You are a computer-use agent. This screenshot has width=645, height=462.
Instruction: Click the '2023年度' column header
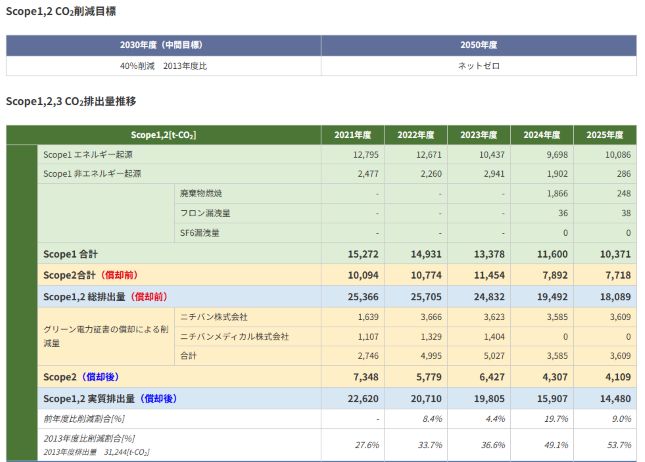pyautogui.click(x=479, y=135)
